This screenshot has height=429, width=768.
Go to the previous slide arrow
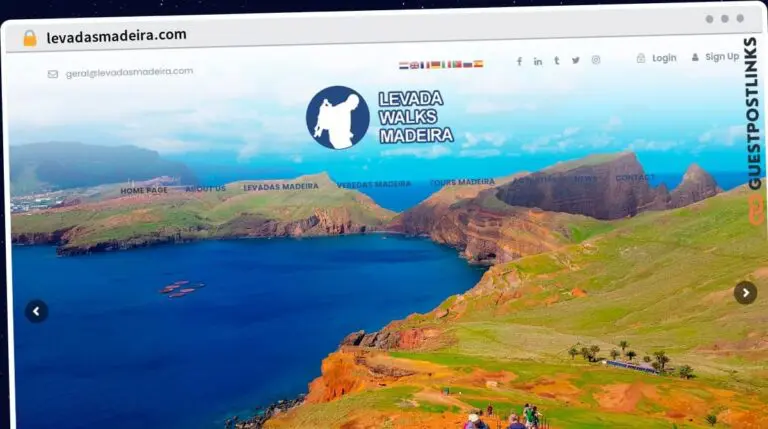(x=36, y=311)
